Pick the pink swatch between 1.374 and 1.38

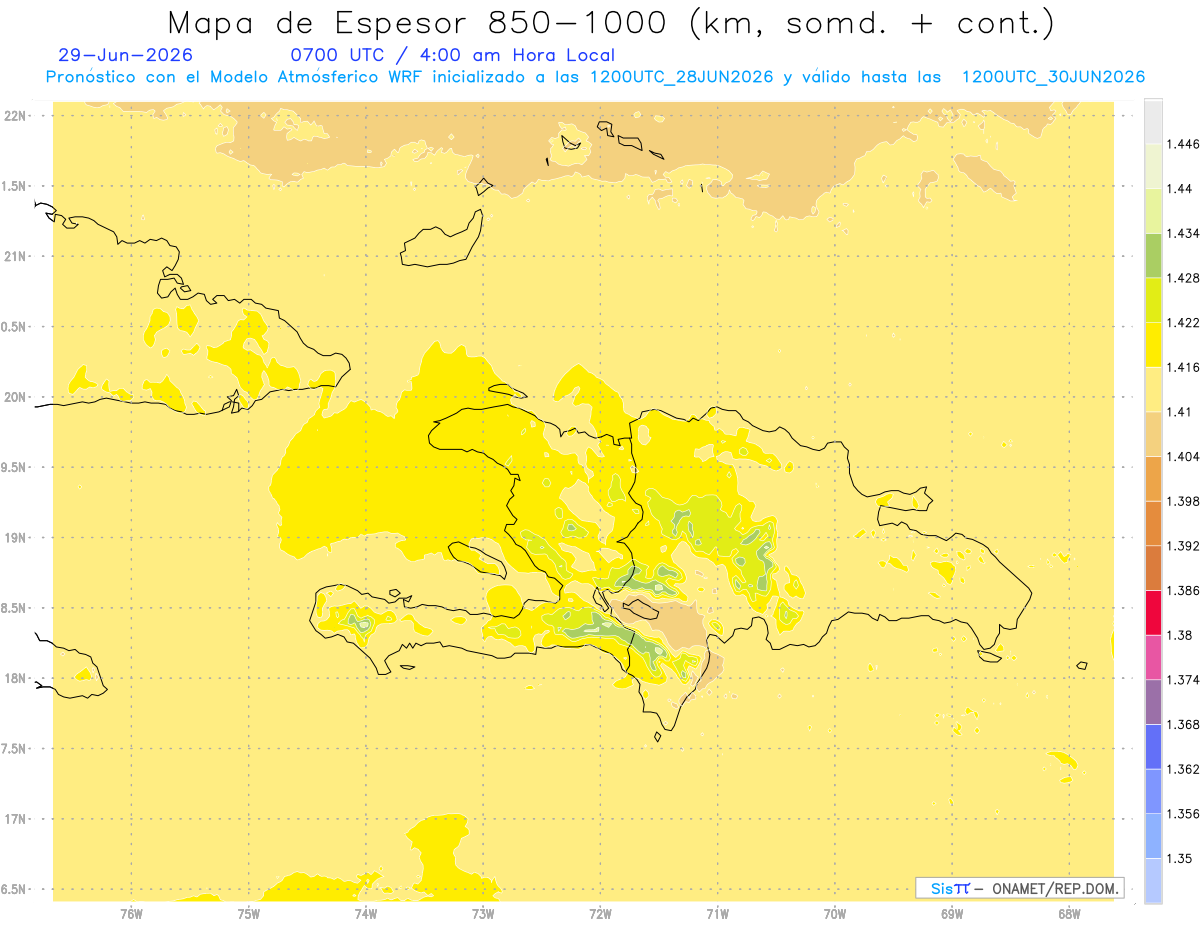[x=1153, y=657]
